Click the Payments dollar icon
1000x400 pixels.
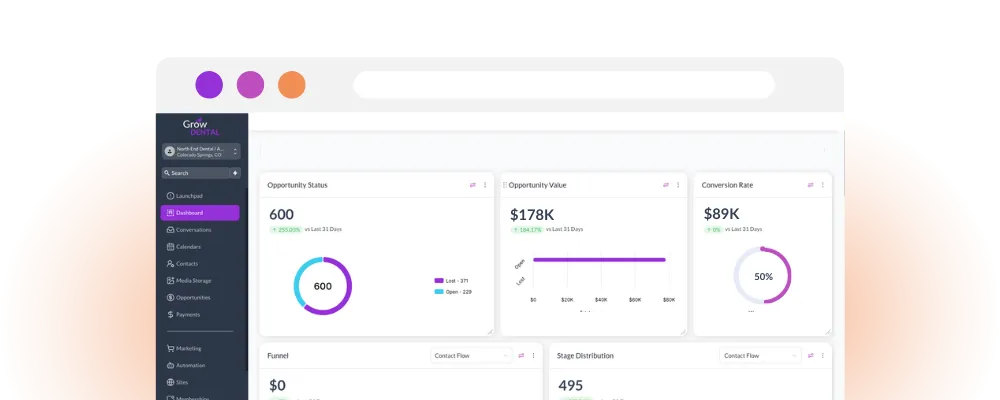[x=170, y=315]
